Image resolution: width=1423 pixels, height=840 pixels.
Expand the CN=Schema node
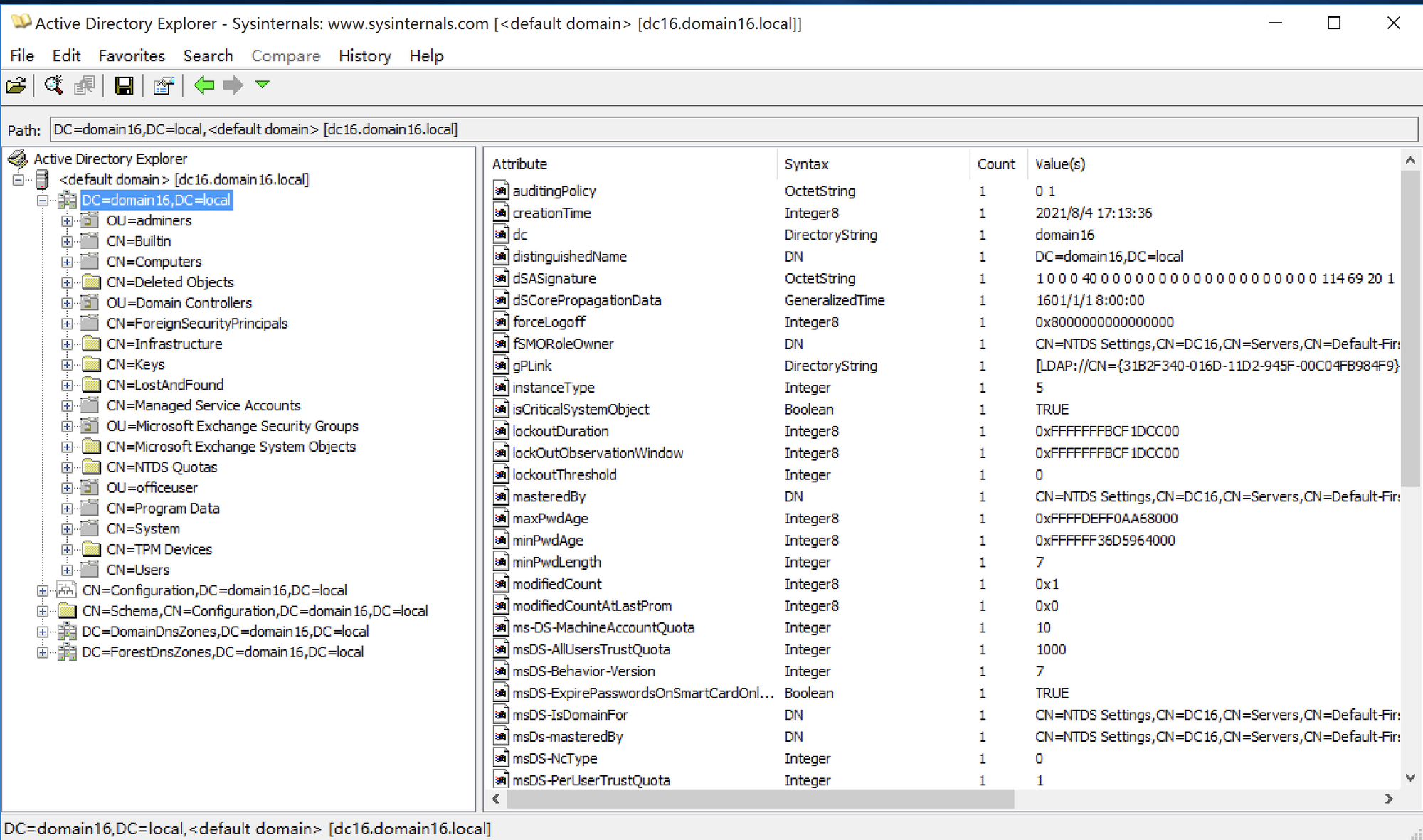tap(43, 611)
